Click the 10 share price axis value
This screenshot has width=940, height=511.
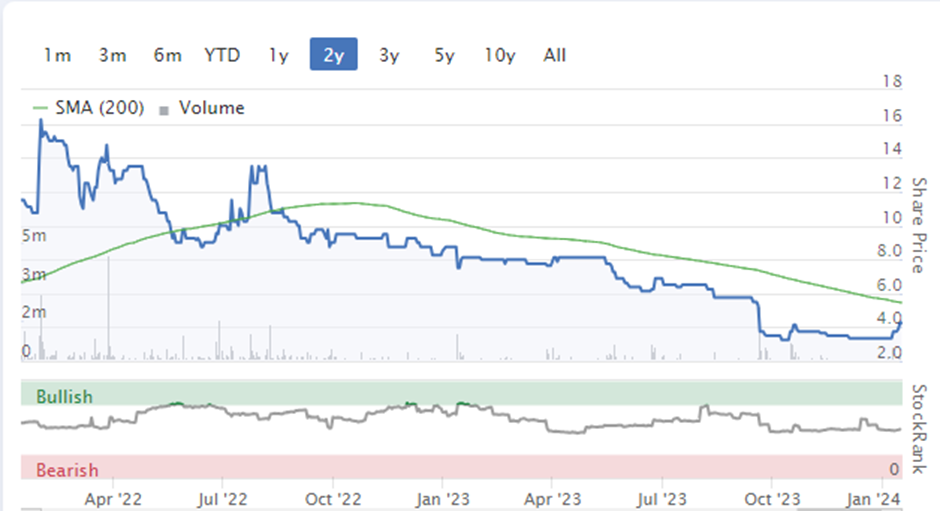[x=892, y=218]
